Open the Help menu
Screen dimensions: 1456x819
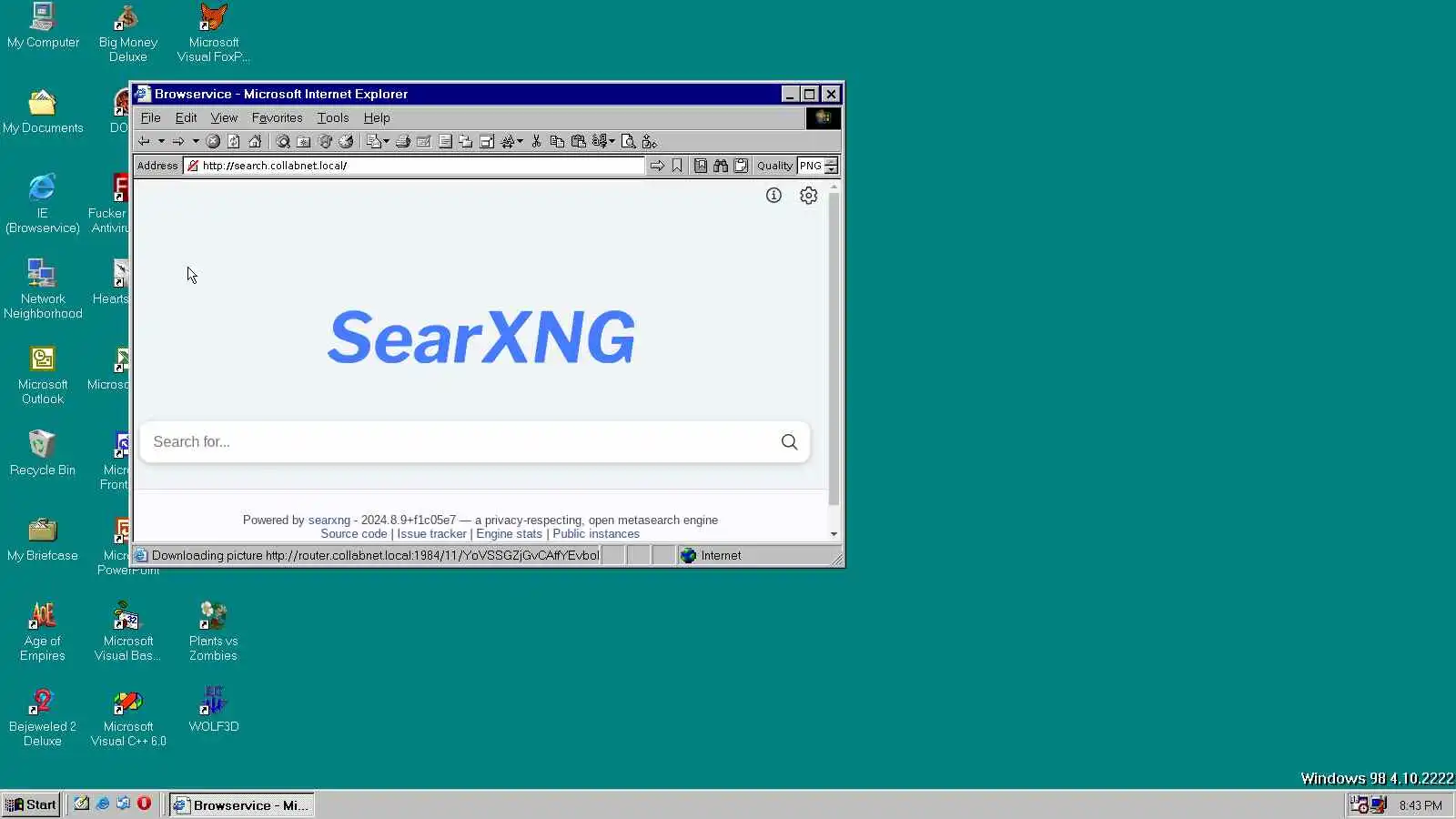[377, 117]
